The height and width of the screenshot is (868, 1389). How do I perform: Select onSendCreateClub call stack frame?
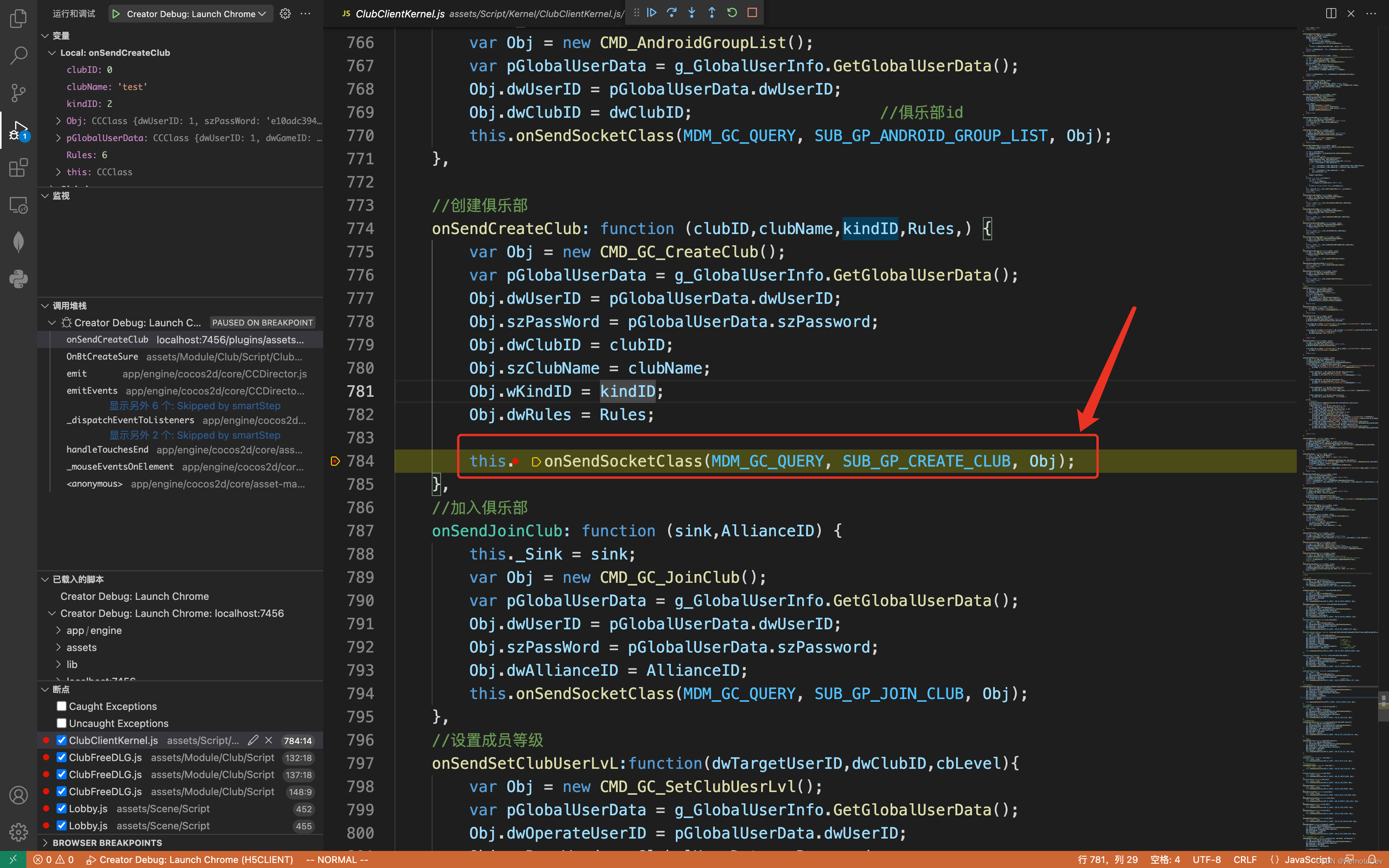(x=180, y=340)
